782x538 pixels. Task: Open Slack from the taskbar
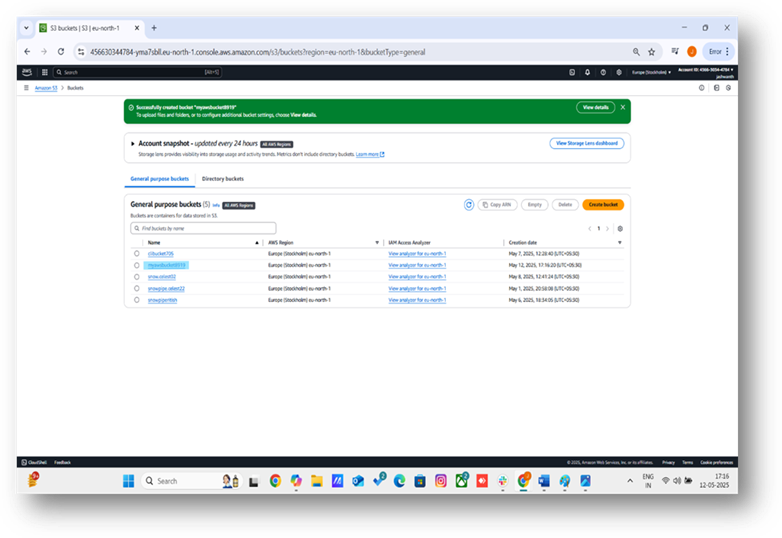click(x=503, y=481)
